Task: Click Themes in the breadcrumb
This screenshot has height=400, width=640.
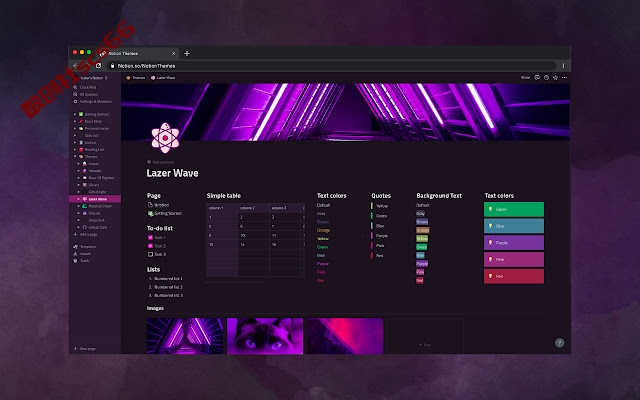Action: (x=138, y=78)
